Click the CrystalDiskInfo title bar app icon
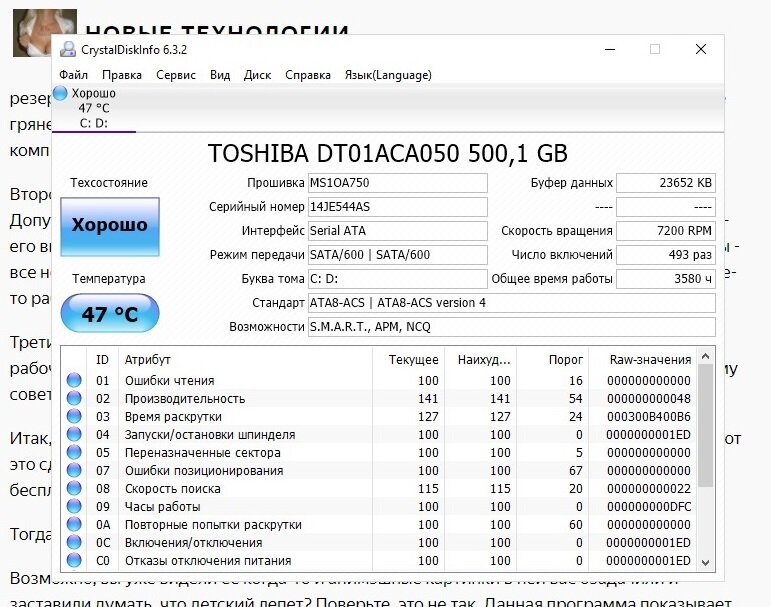 (x=68, y=49)
